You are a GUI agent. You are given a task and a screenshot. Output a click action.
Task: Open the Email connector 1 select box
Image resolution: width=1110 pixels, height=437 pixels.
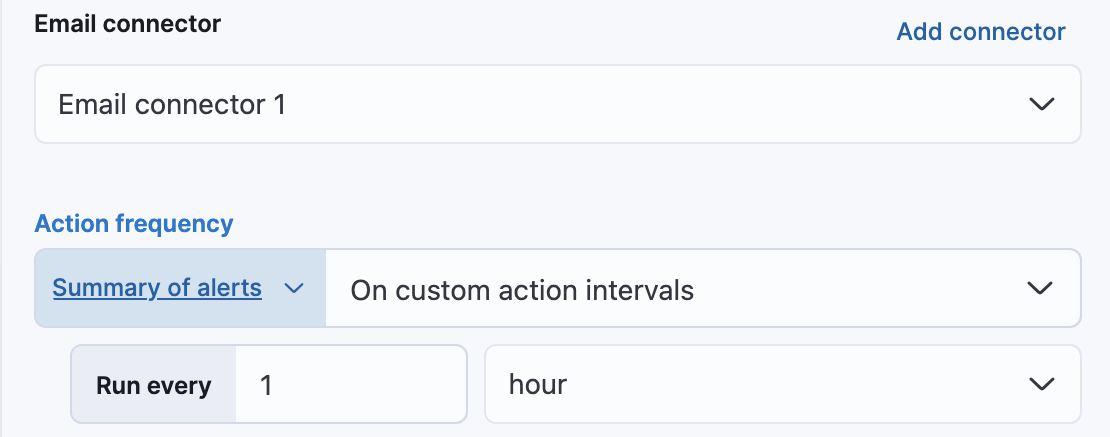click(557, 104)
